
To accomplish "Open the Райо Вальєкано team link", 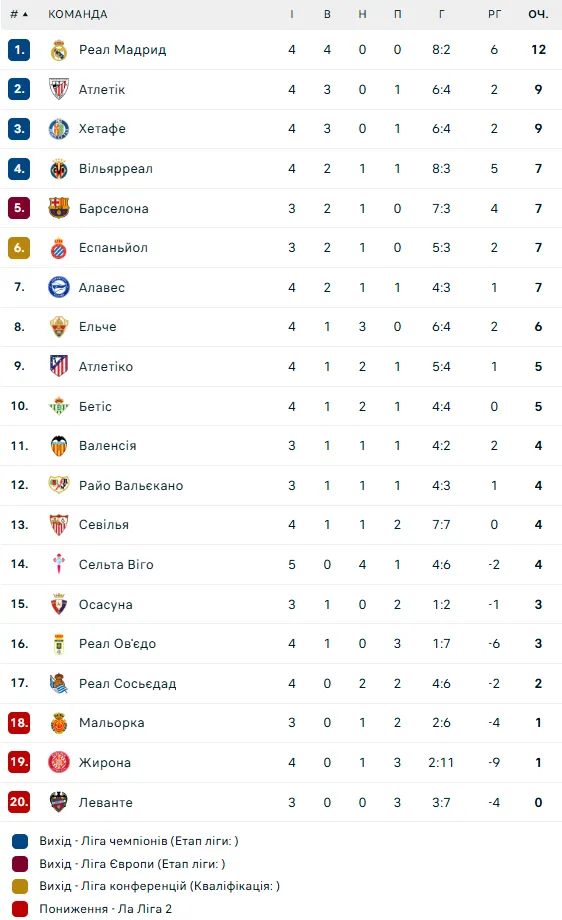I will (x=131, y=485).
